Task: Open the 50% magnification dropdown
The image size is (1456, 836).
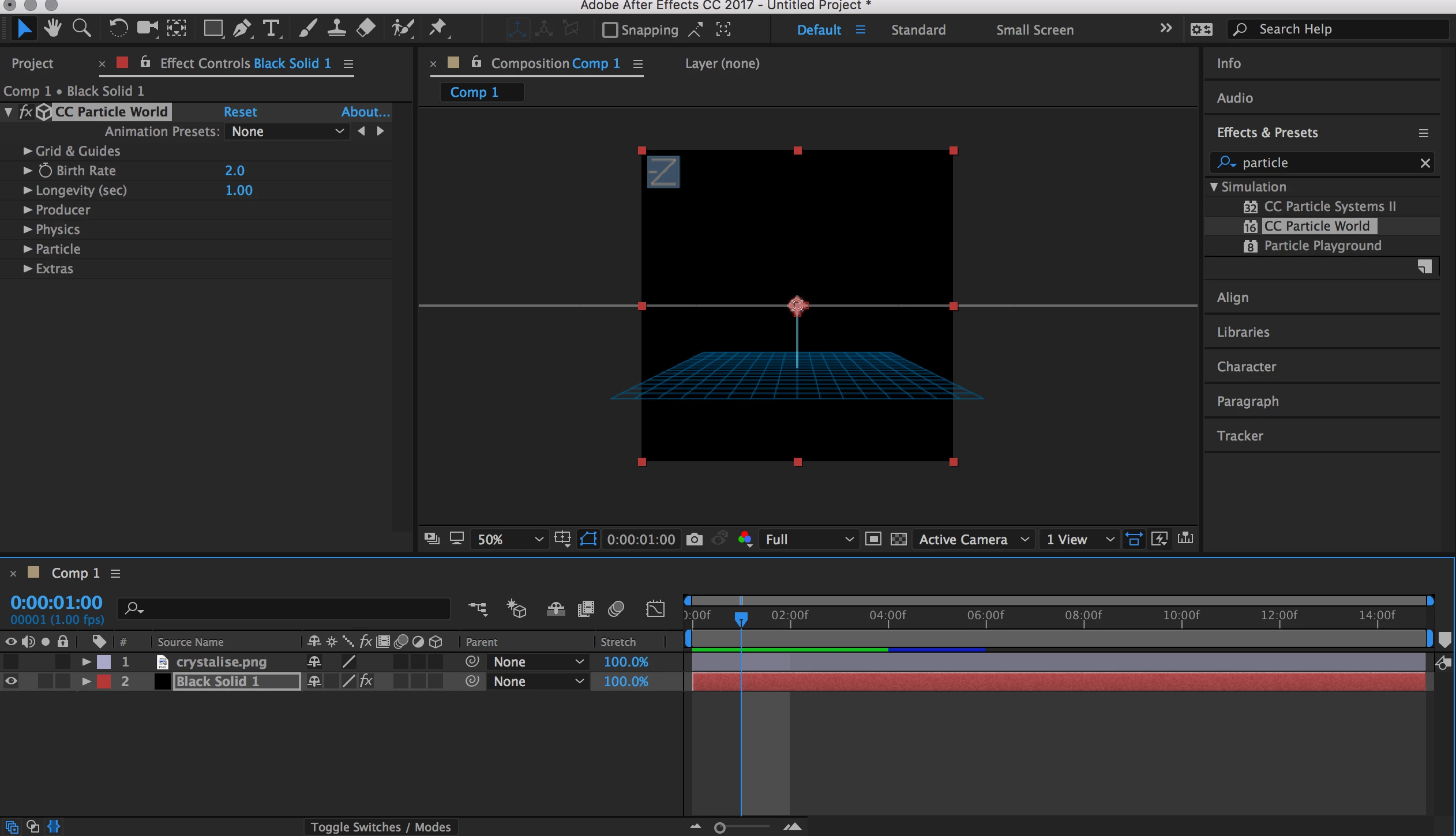Action: click(509, 539)
